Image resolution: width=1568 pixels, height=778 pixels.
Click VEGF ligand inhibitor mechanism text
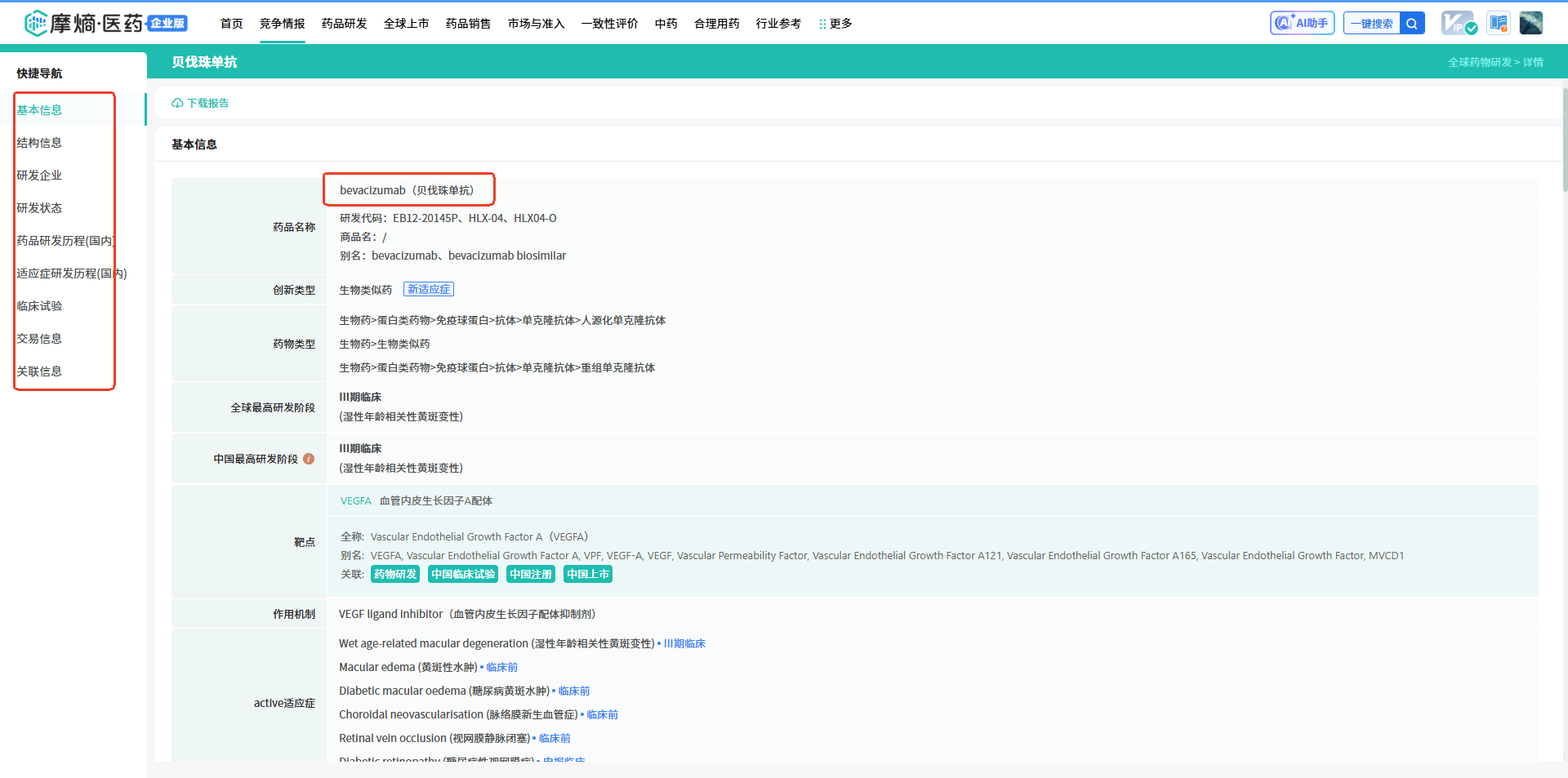click(x=467, y=615)
